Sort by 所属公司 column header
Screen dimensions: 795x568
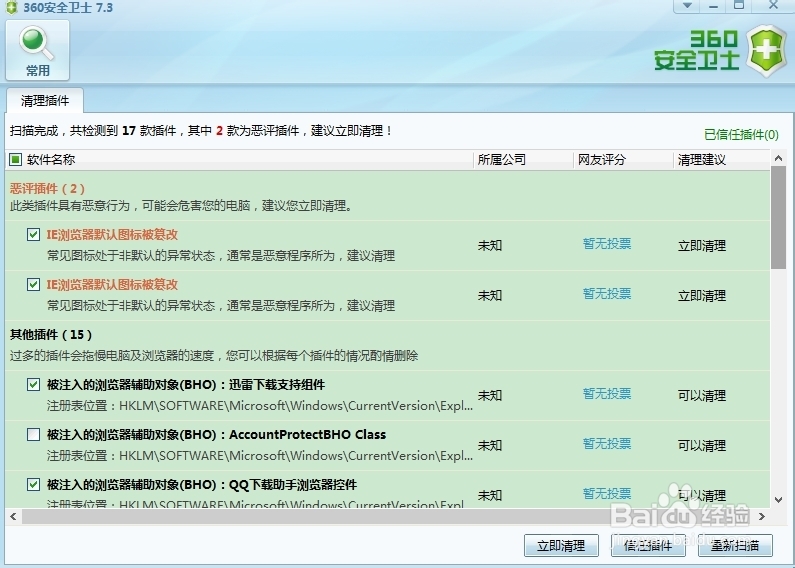(x=523, y=160)
